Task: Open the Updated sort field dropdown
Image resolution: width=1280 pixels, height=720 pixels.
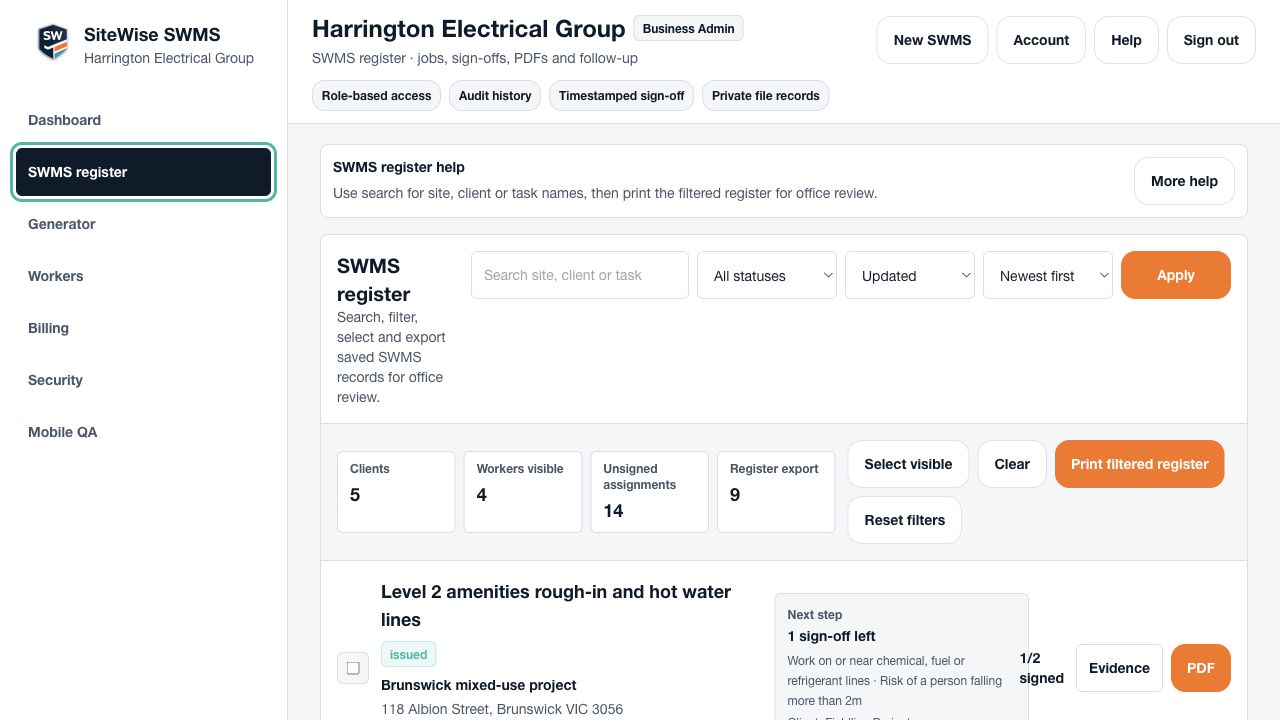Action: (x=910, y=275)
